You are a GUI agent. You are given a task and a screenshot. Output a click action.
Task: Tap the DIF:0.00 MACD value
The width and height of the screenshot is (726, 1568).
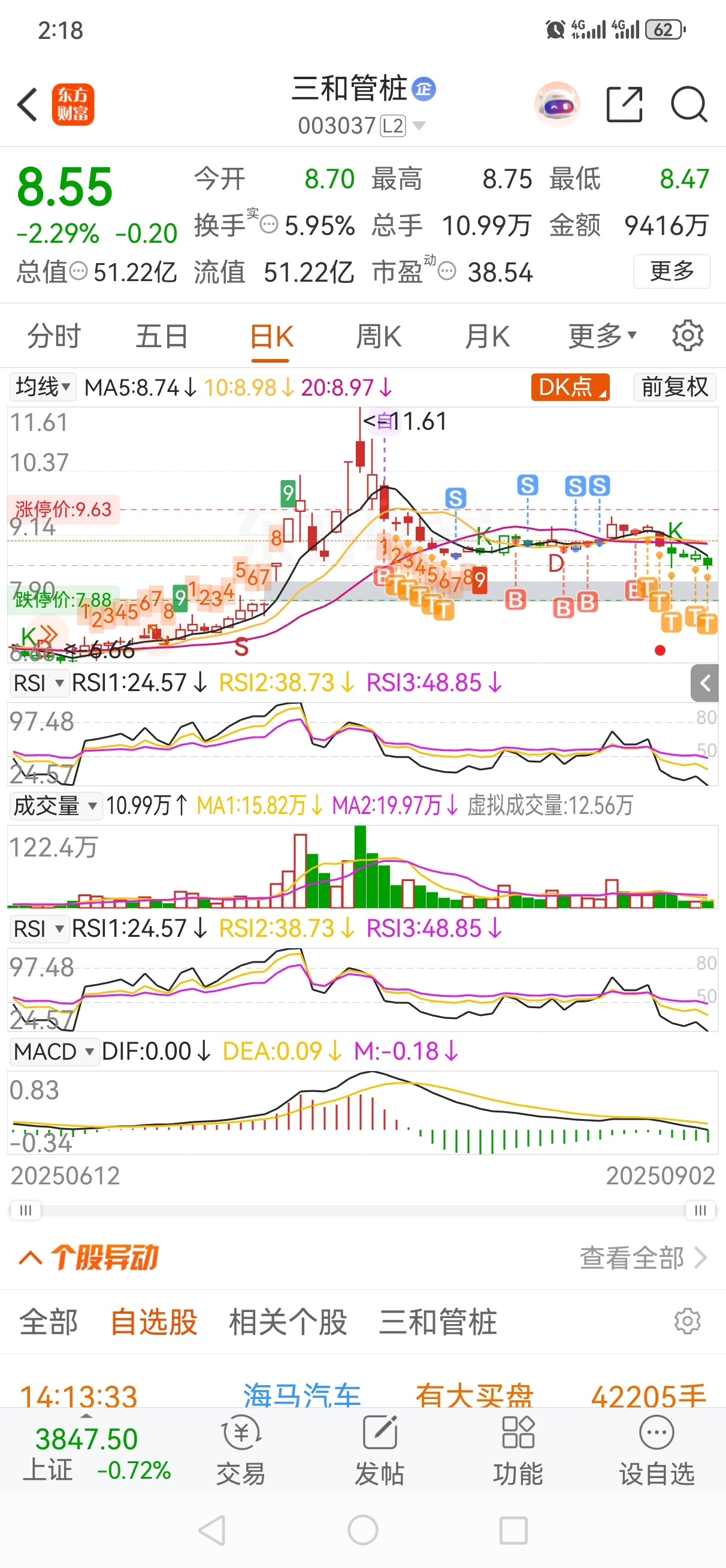tap(156, 1051)
